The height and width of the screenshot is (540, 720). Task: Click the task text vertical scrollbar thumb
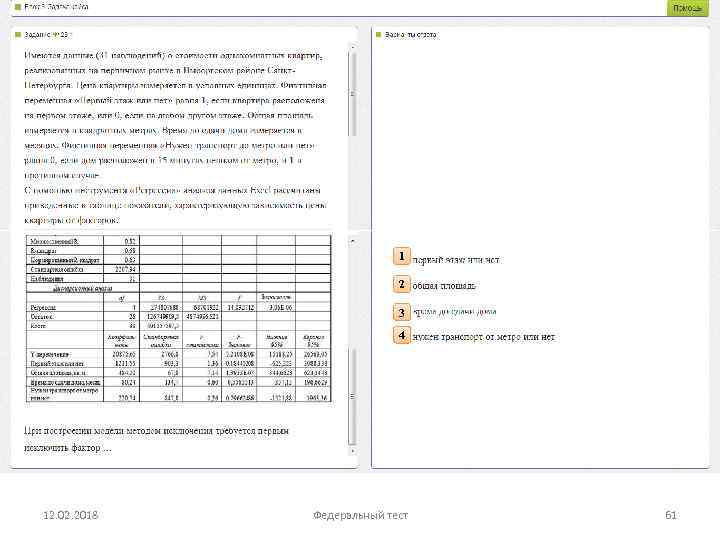[353, 94]
